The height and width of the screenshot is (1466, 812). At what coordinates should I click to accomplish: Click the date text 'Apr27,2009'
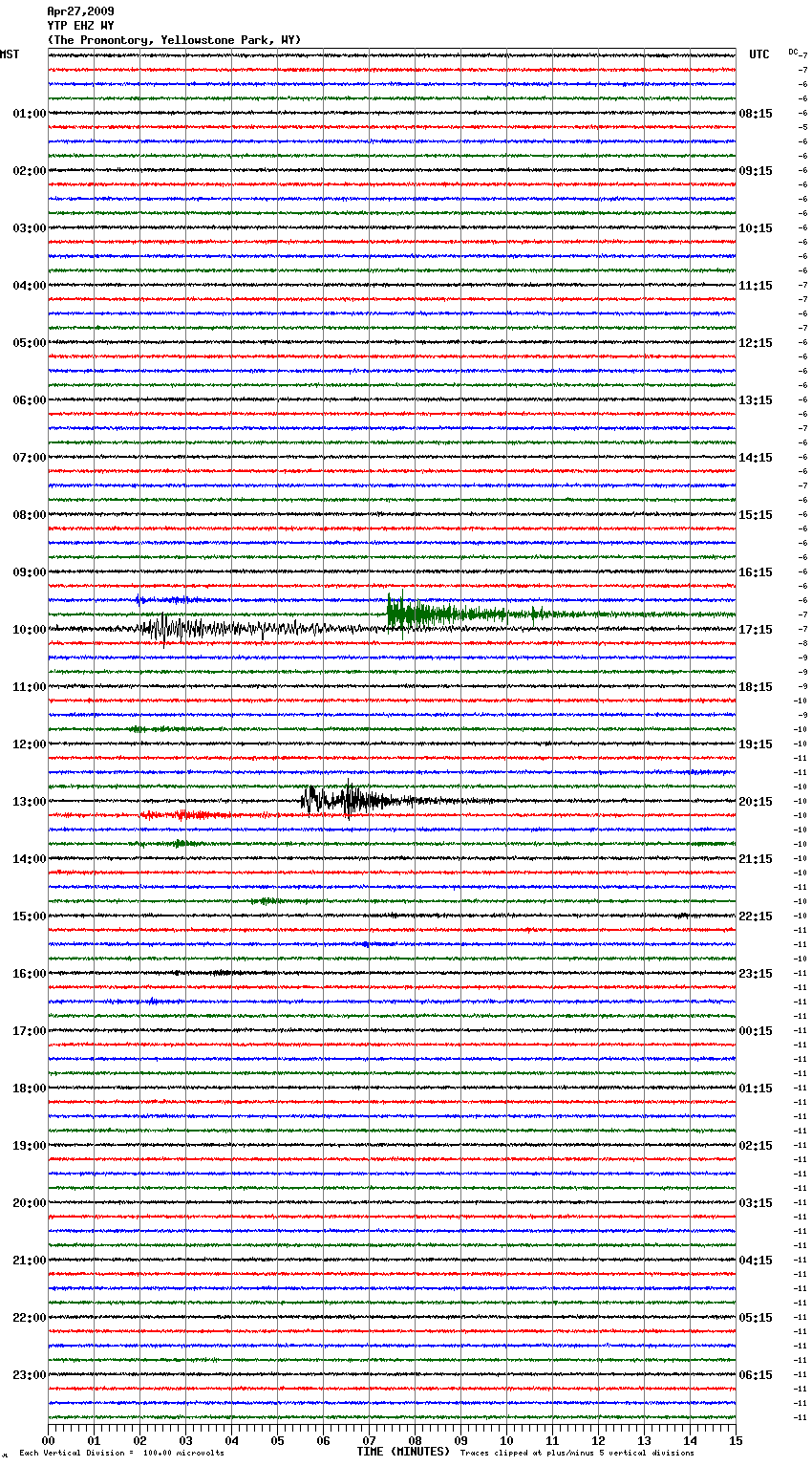(x=80, y=11)
